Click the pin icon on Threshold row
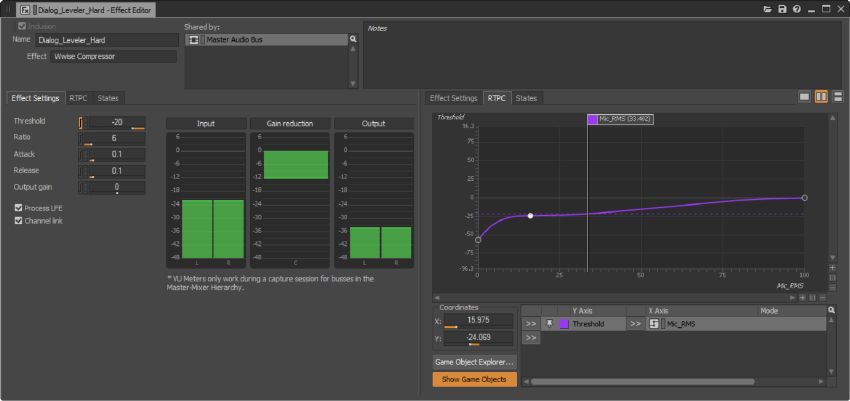 tap(548, 324)
